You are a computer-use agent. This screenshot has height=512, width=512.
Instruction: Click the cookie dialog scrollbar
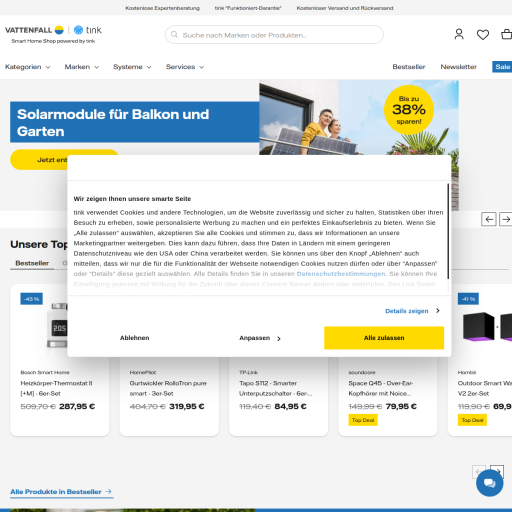[448, 231]
